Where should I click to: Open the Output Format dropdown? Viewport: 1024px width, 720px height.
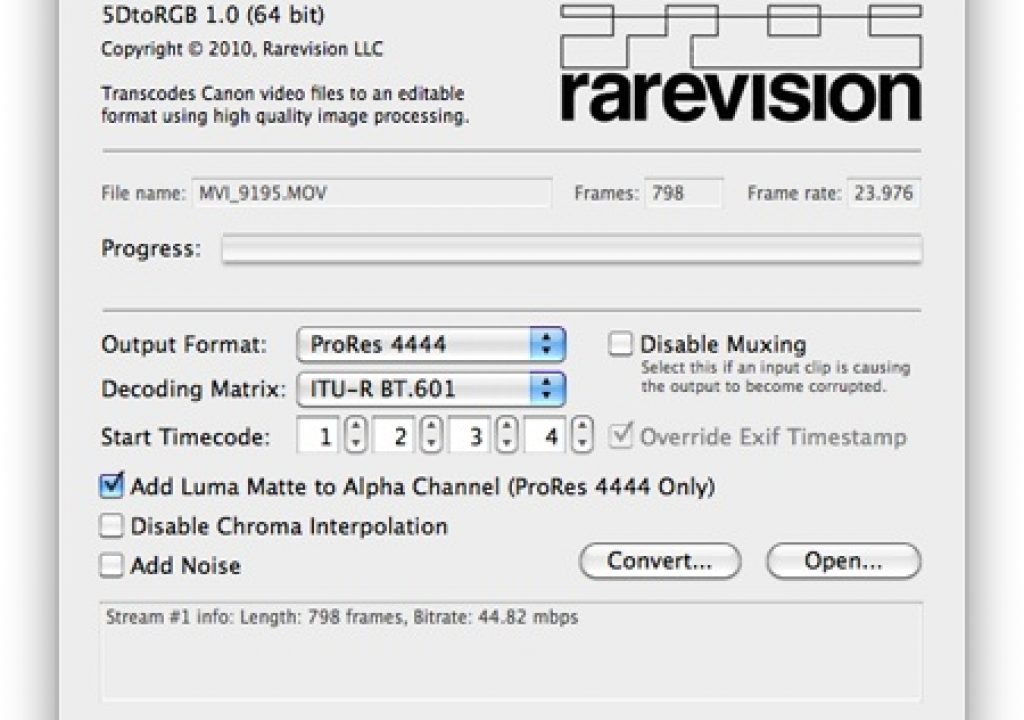click(431, 344)
